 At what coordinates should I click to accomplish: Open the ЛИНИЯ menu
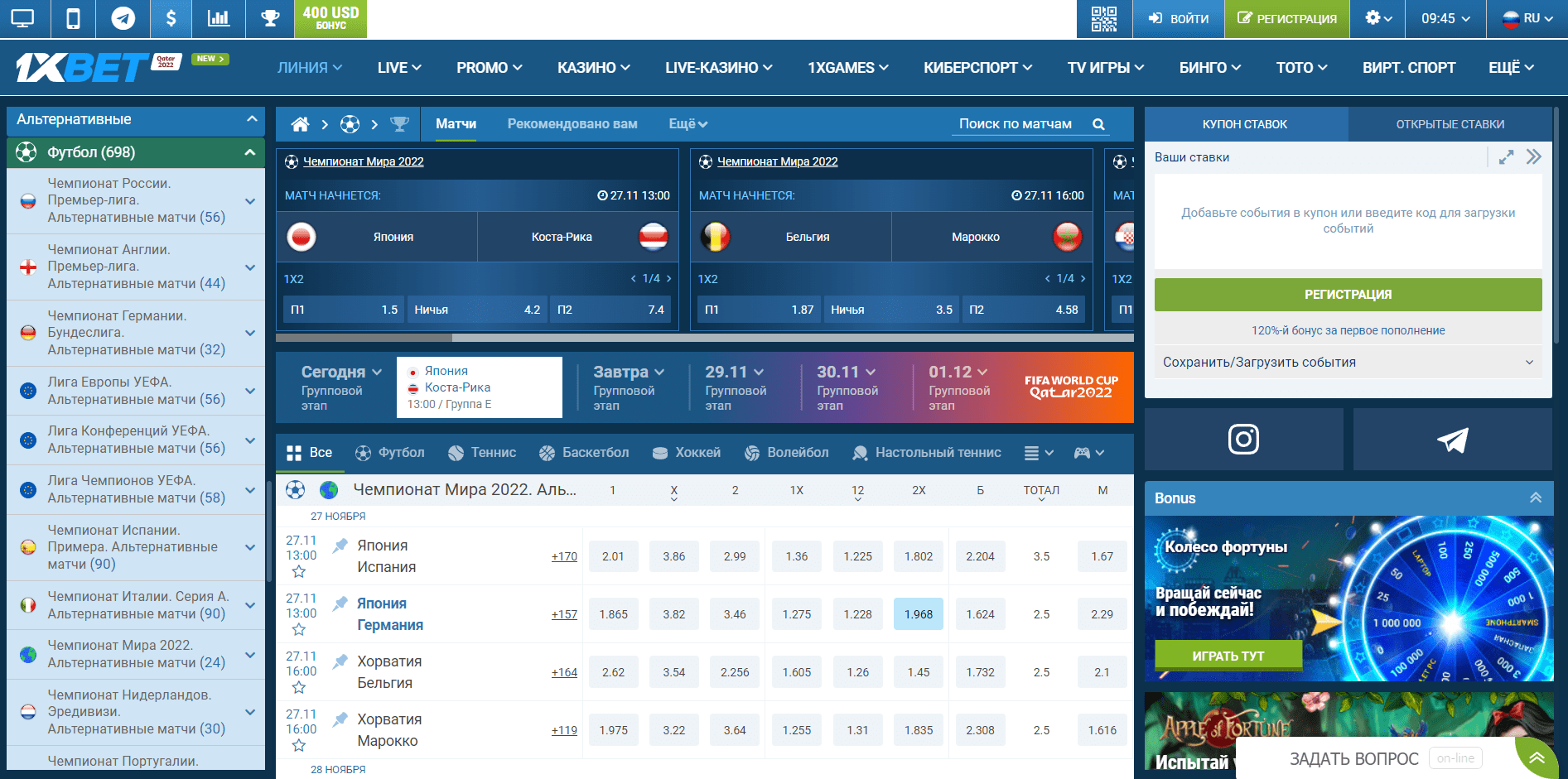pos(310,68)
